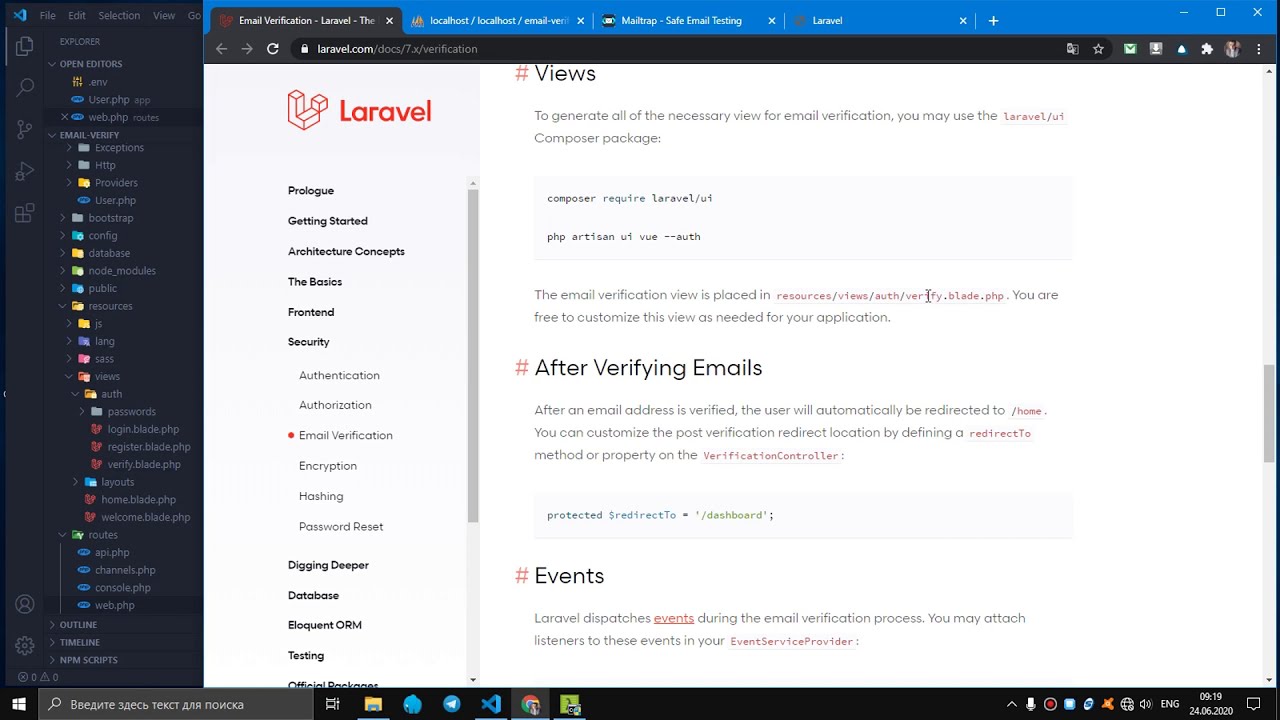1280x720 pixels.
Task: Open welcome.blade.php in the file tree
Action: coord(145,517)
